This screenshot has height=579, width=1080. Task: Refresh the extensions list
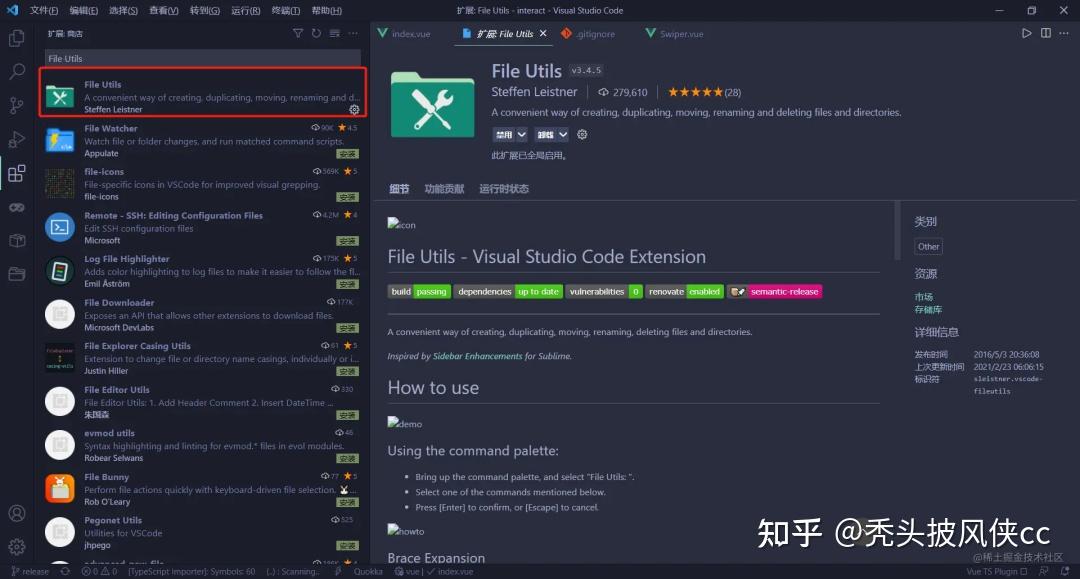click(x=316, y=33)
